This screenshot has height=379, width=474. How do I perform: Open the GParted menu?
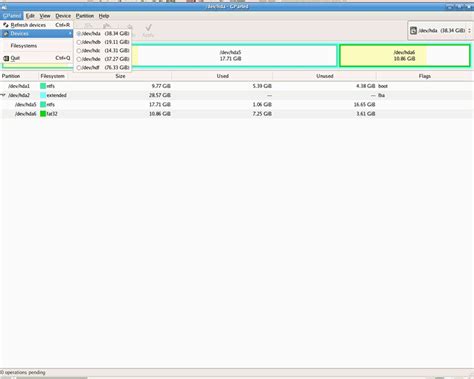12,16
